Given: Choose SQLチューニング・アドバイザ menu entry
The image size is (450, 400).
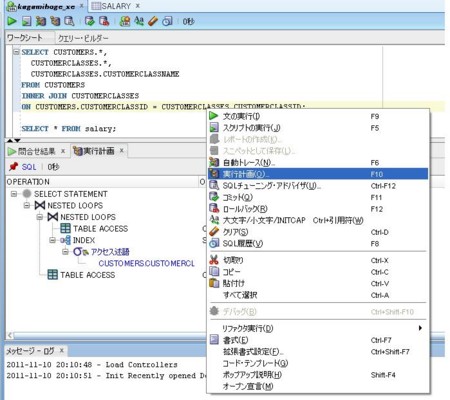Looking at the screenshot, I should tap(318, 186).
